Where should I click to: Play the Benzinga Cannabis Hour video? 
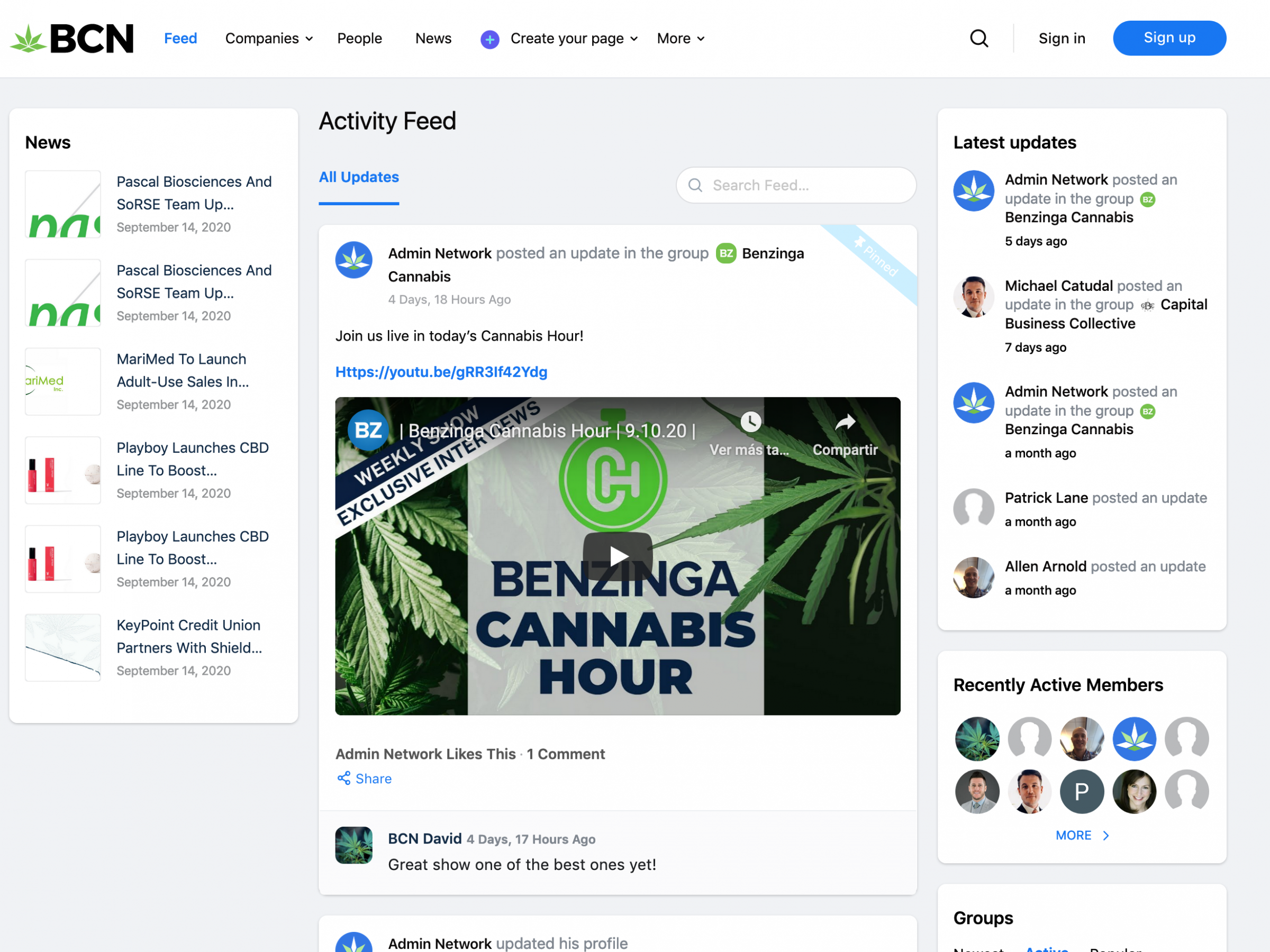tap(618, 555)
